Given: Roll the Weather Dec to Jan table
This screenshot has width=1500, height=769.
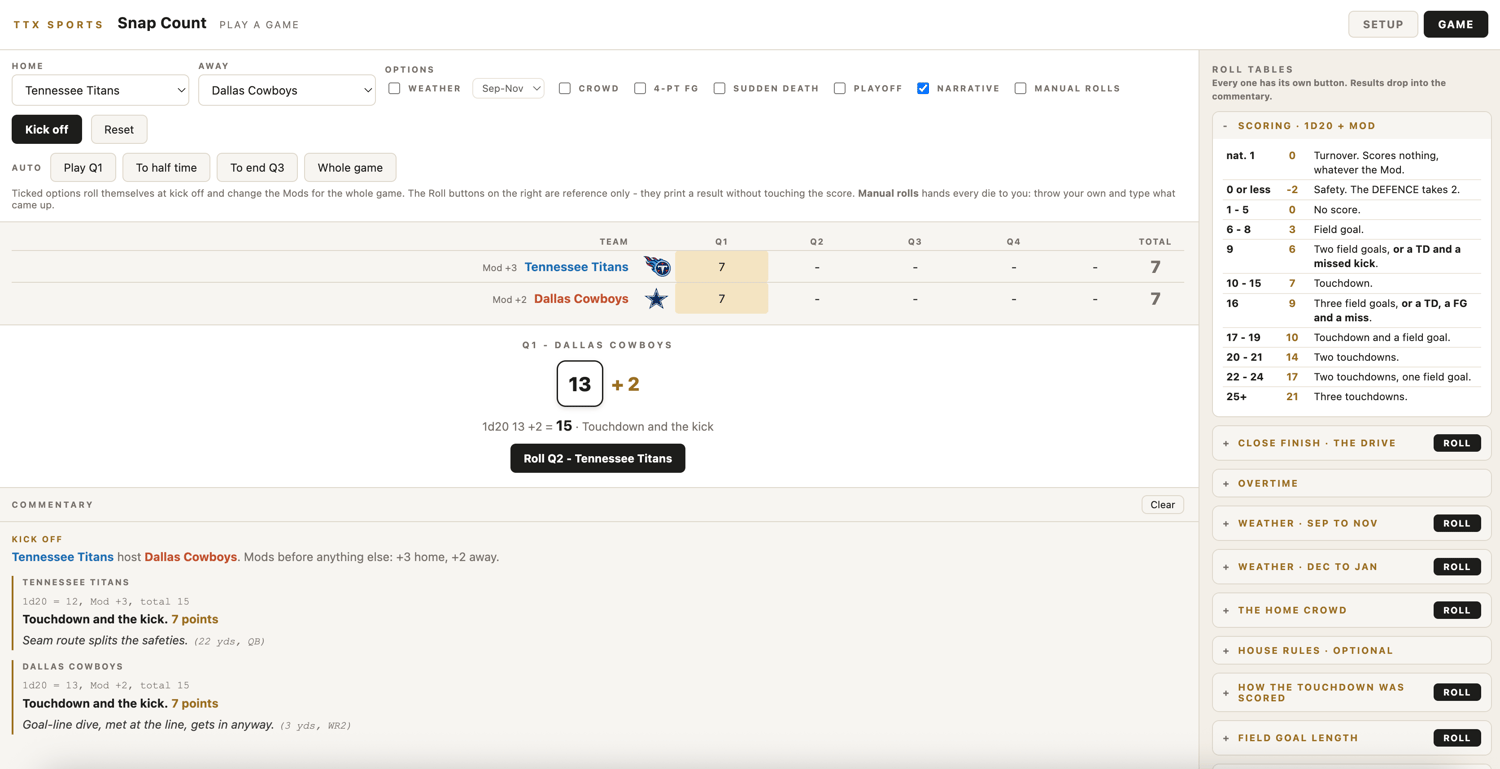Looking at the screenshot, I should (x=1457, y=567).
